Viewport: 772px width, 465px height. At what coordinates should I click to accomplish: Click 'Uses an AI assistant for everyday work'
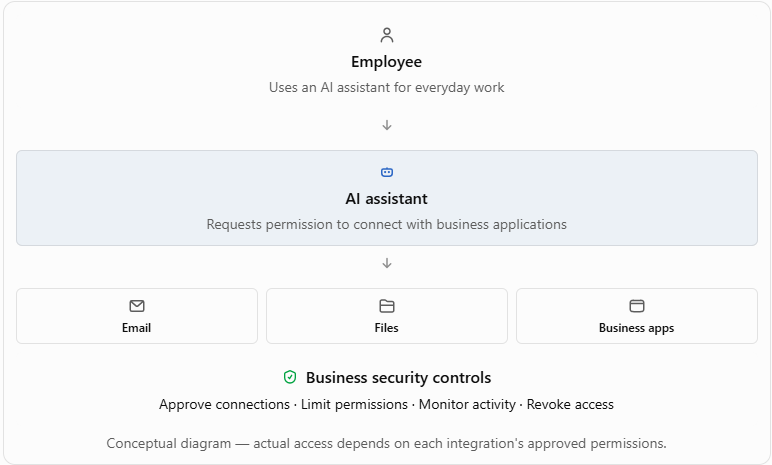point(386,88)
